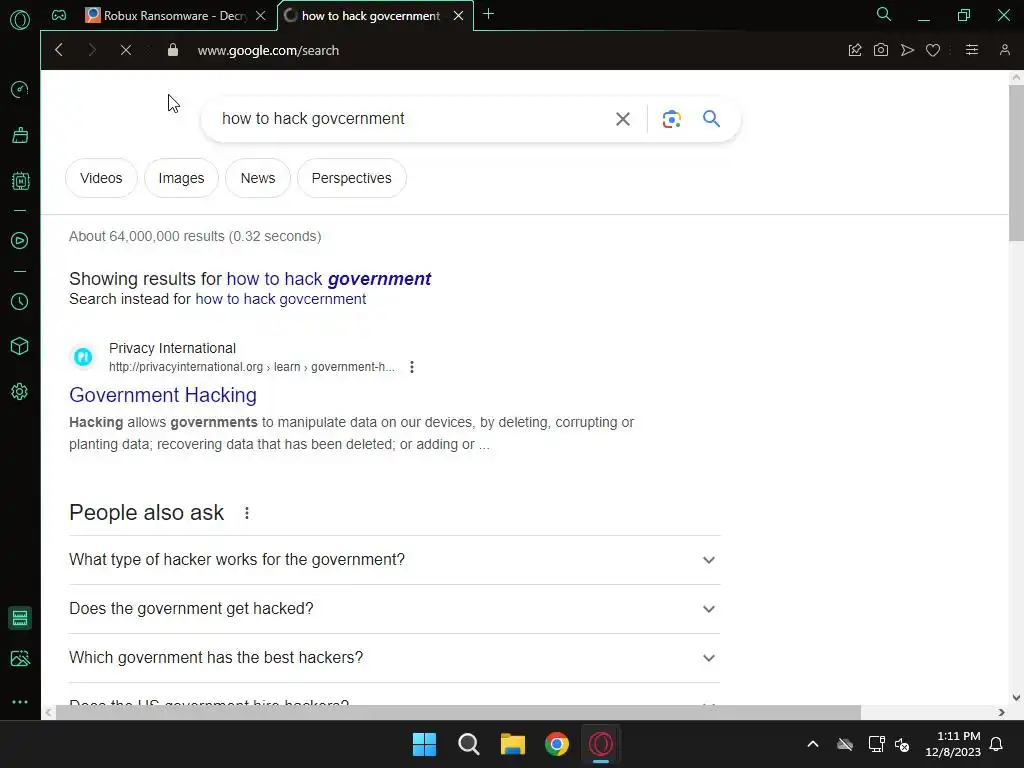Click Opera GX taskbar icon
Screen dimensions: 1024x768
(x=601, y=744)
